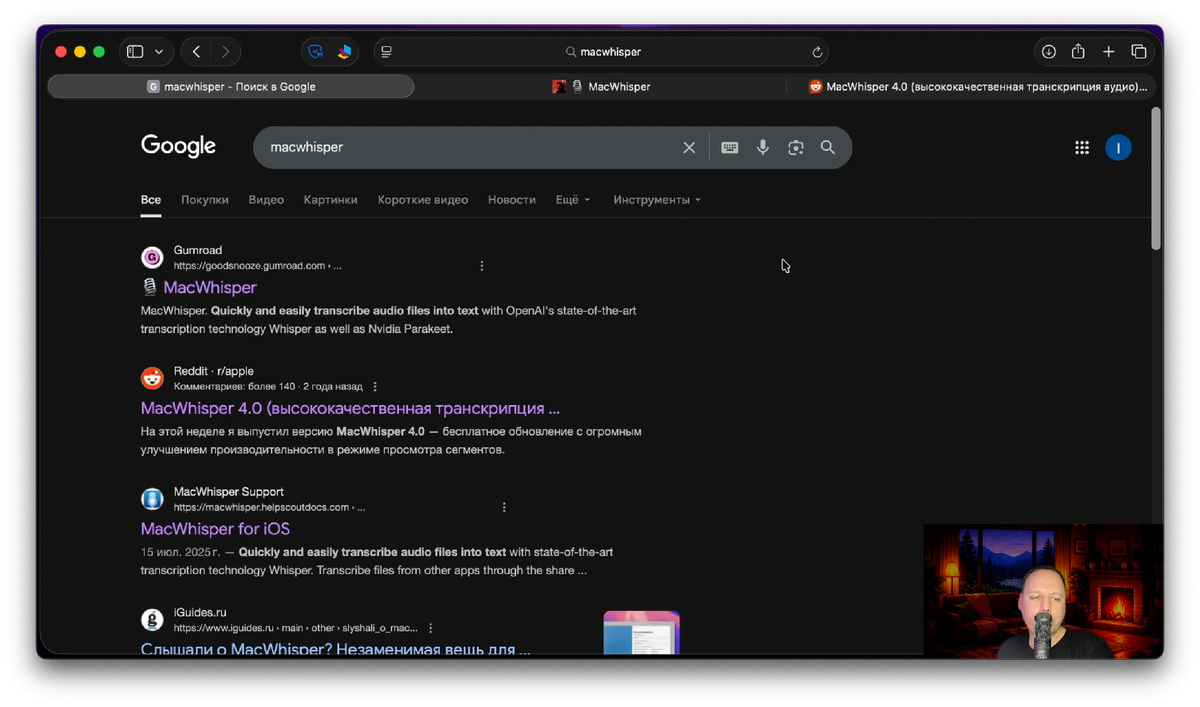Open Google Lens search by image
This screenshot has width=1200, height=707.
[795, 147]
